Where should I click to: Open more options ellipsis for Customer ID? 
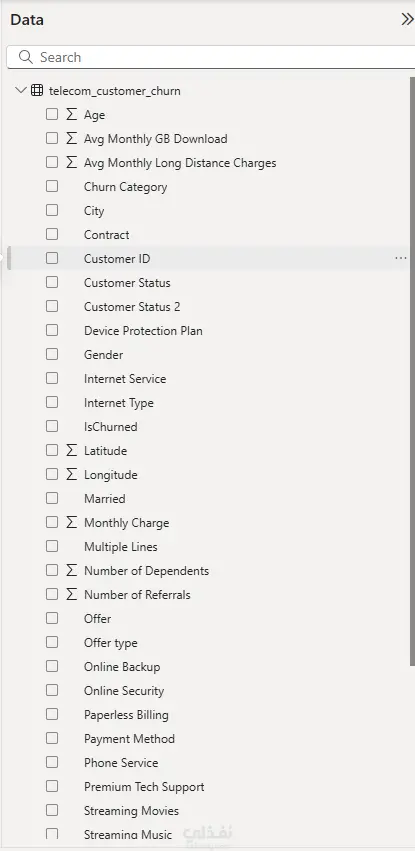pos(401,258)
